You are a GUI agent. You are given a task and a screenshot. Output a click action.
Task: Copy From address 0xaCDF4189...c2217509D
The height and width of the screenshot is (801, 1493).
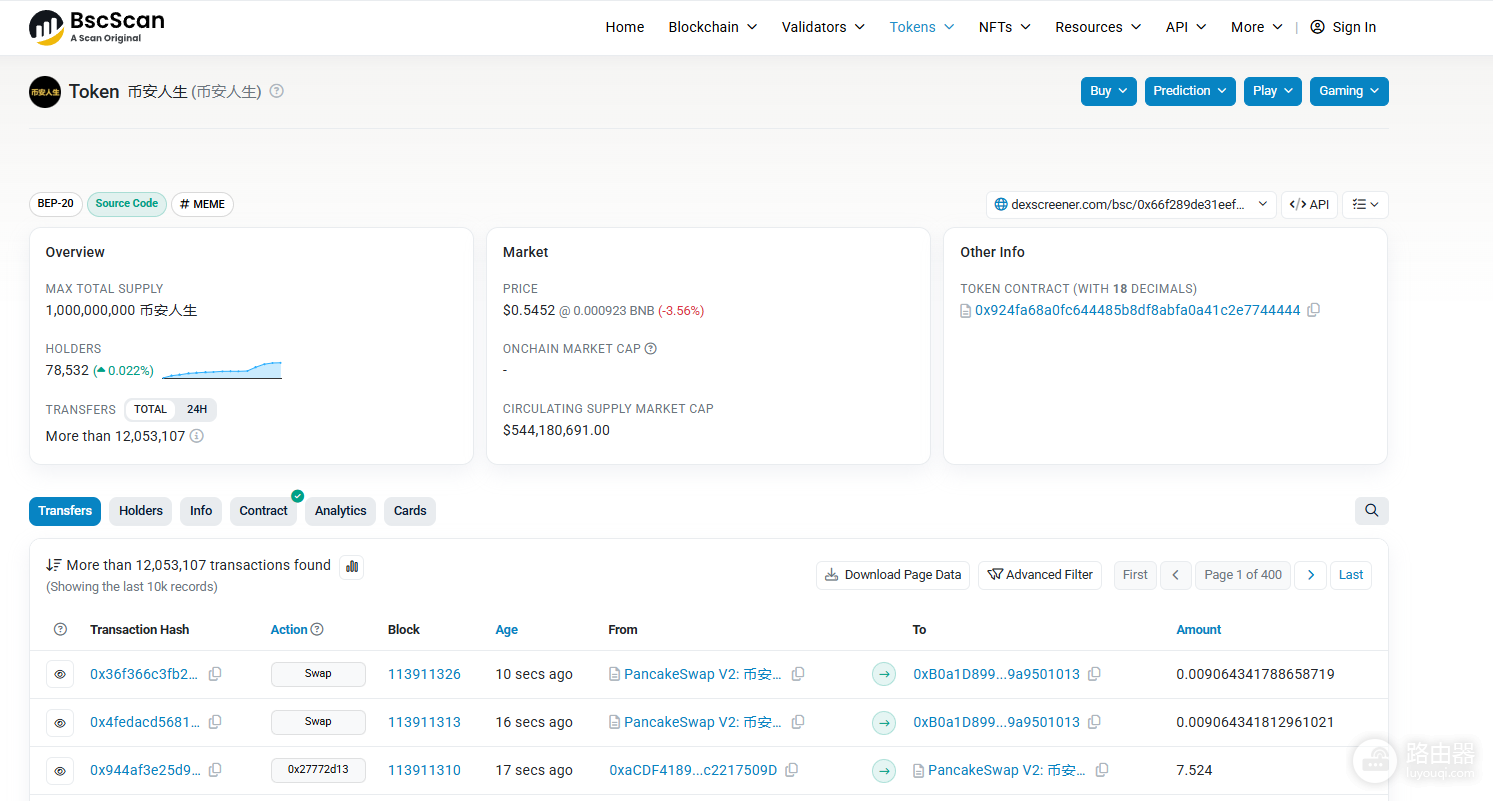[792, 770]
